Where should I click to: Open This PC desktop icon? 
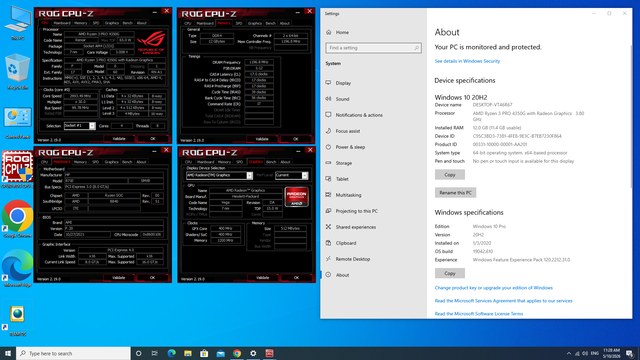[18, 23]
